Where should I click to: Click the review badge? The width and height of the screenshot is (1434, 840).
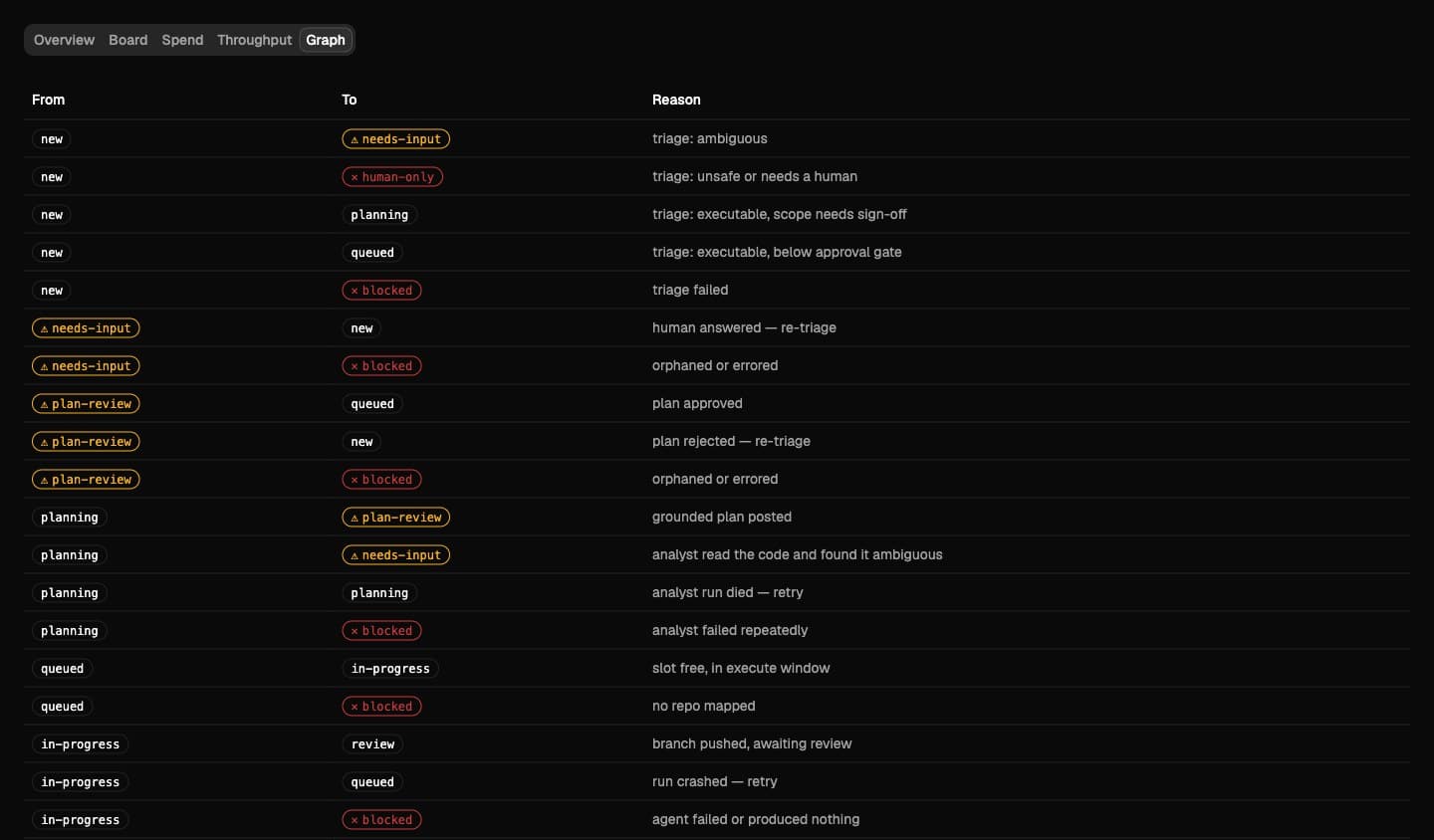tap(372, 744)
